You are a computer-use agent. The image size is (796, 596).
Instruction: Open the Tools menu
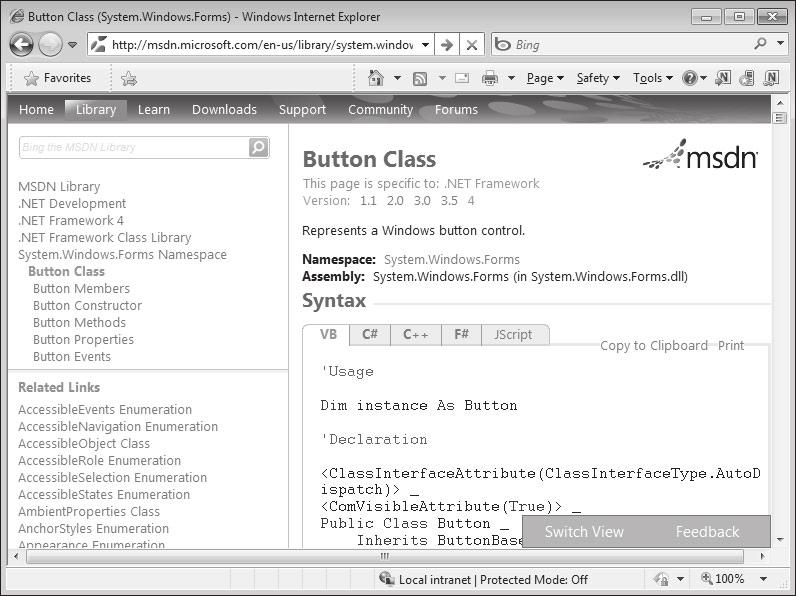point(653,78)
